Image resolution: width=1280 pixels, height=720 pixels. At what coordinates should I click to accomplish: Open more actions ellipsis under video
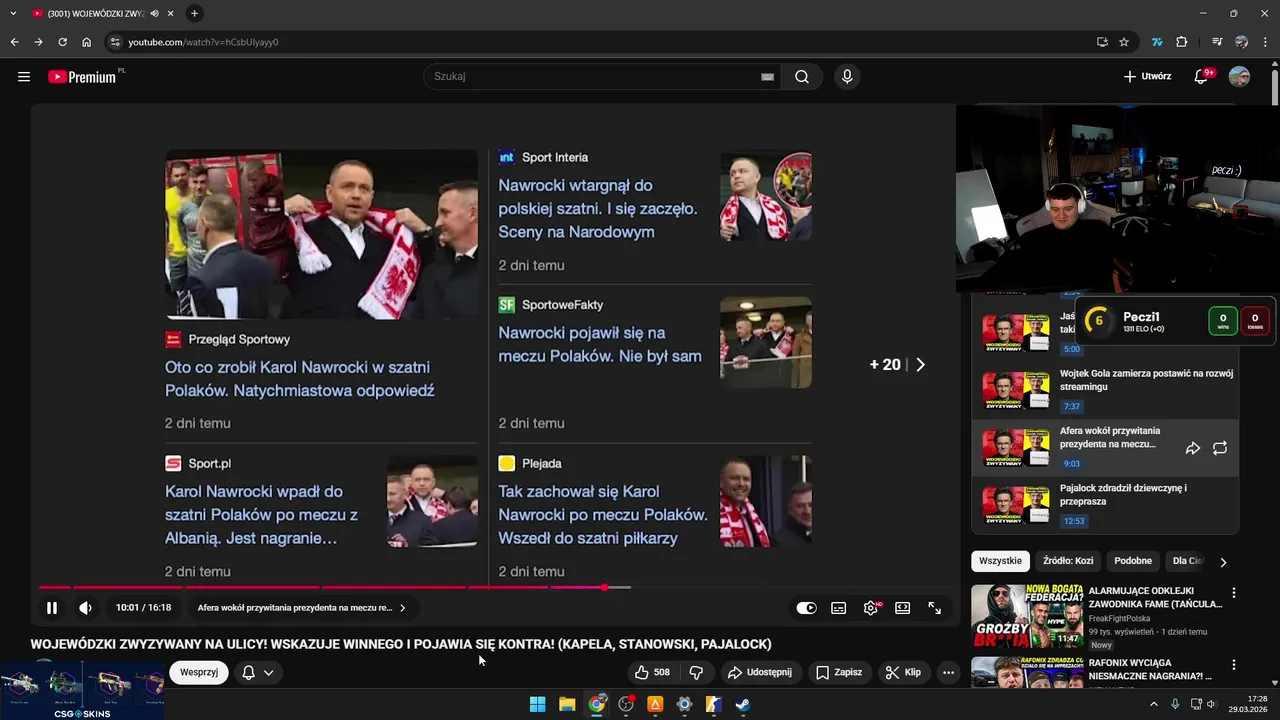[x=948, y=672]
